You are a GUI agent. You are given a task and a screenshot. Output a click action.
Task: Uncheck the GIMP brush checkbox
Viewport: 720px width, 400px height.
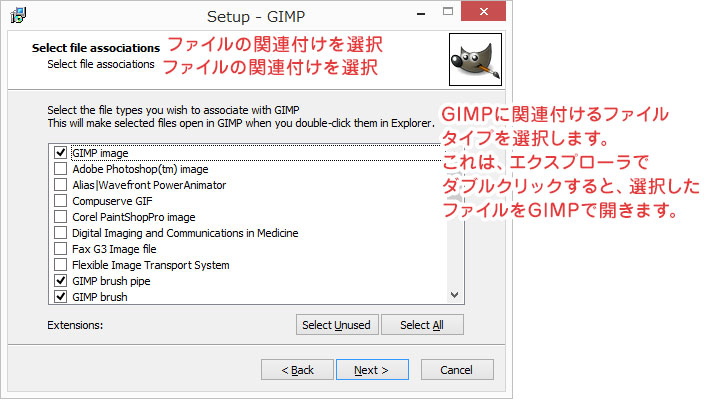coord(61,297)
